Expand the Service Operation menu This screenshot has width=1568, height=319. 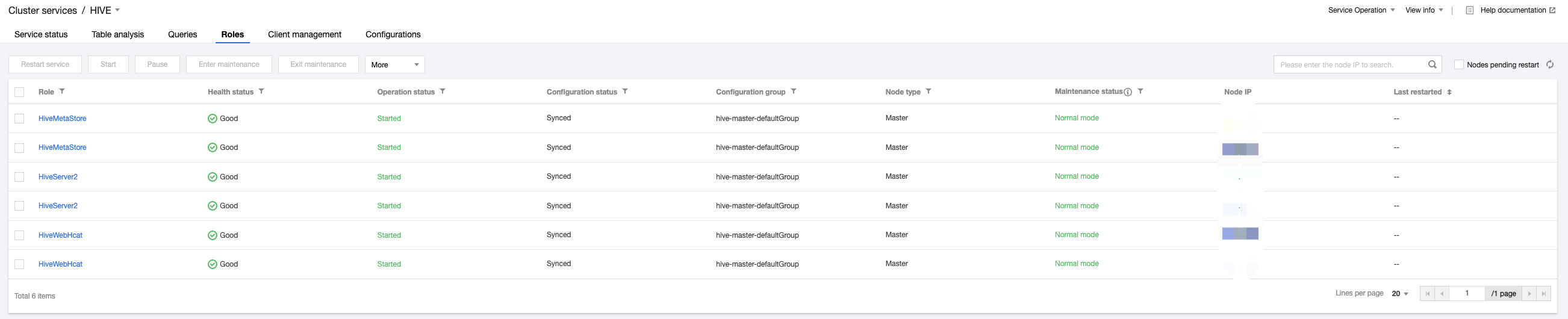point(1361,10)
